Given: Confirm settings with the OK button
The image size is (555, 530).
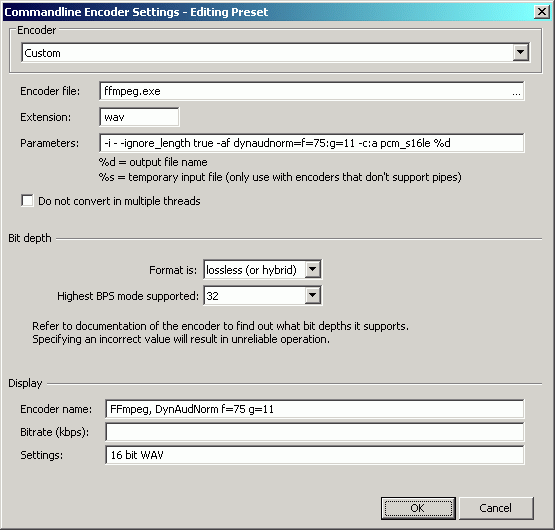Looking at the screenshot, I should click(418, 508).
